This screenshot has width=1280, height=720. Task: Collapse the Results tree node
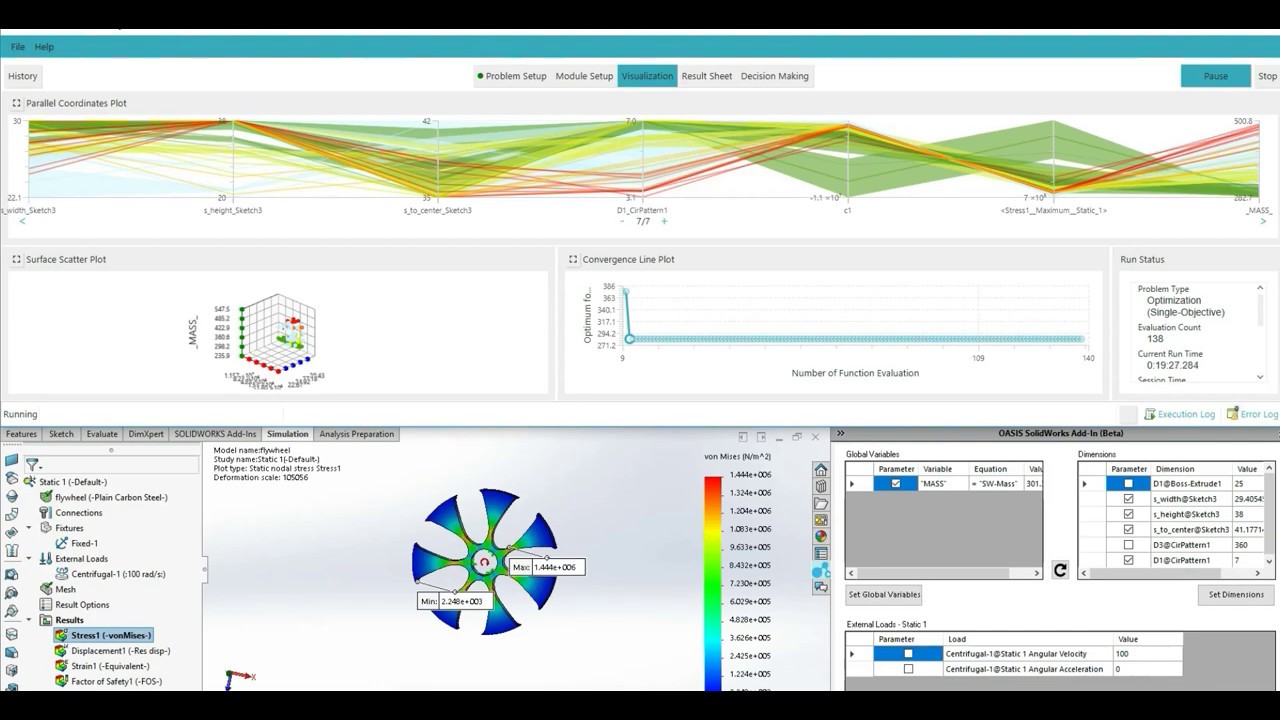click(28, 620)
